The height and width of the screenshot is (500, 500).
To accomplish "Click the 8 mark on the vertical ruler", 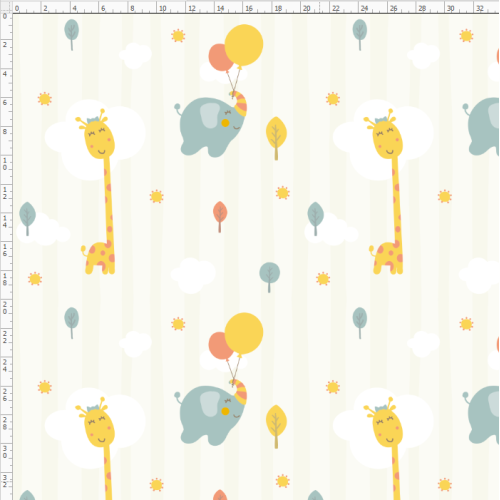I will click(5, 132).
